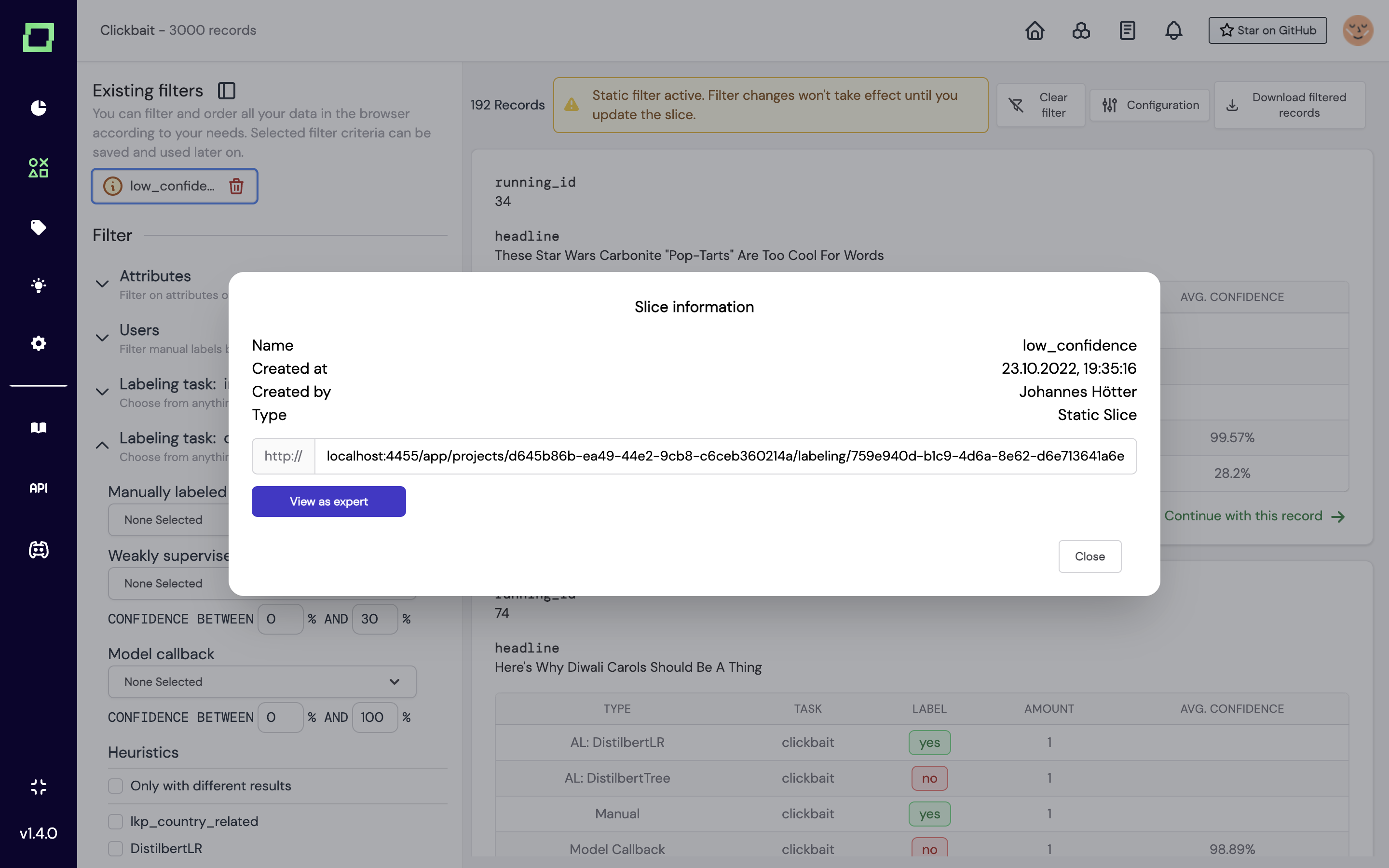
Task: Open the documentation page icon in header
Action: point(1127,30)
